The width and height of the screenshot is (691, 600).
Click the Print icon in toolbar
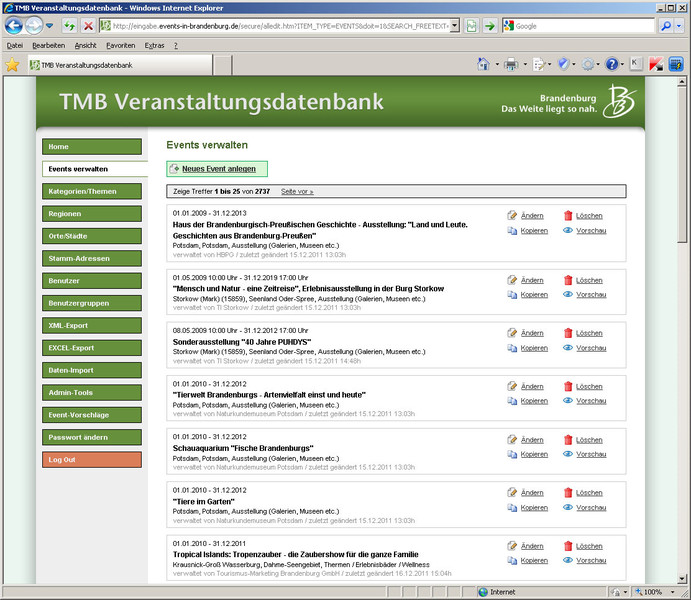click(x=511, y=64)
